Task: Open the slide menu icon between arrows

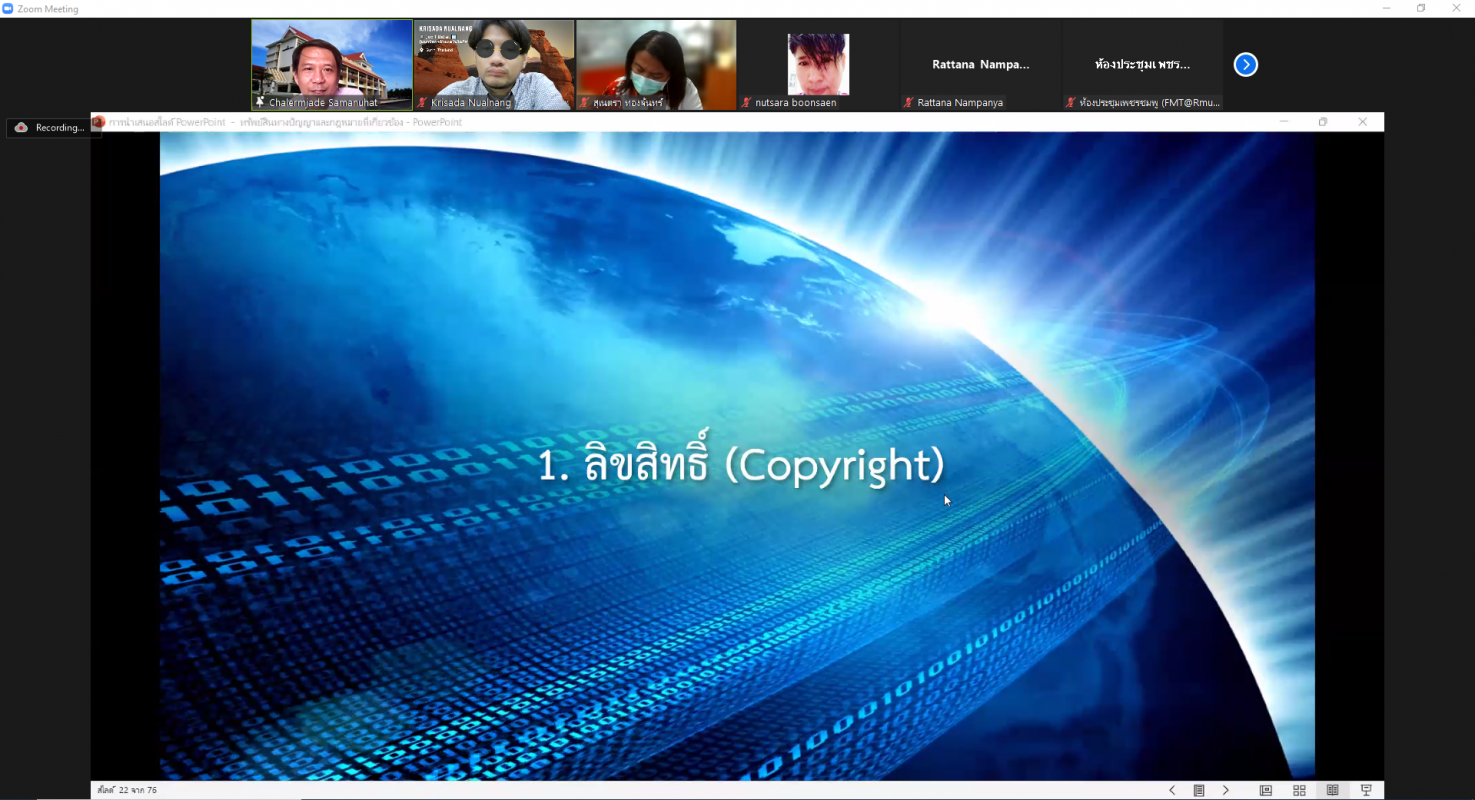Action: (x=1199, y=791)
